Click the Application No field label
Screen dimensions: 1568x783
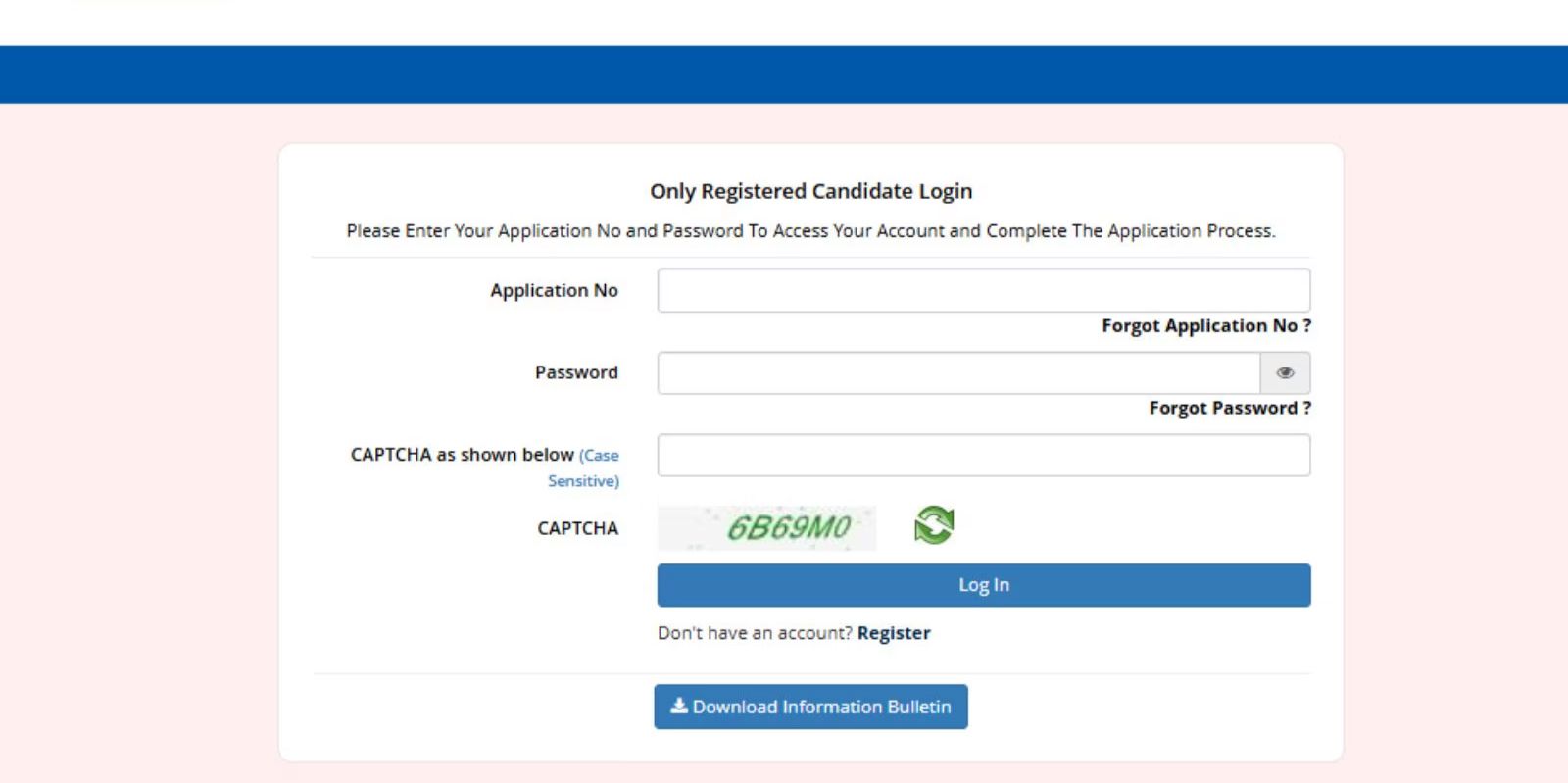[554, 291]
